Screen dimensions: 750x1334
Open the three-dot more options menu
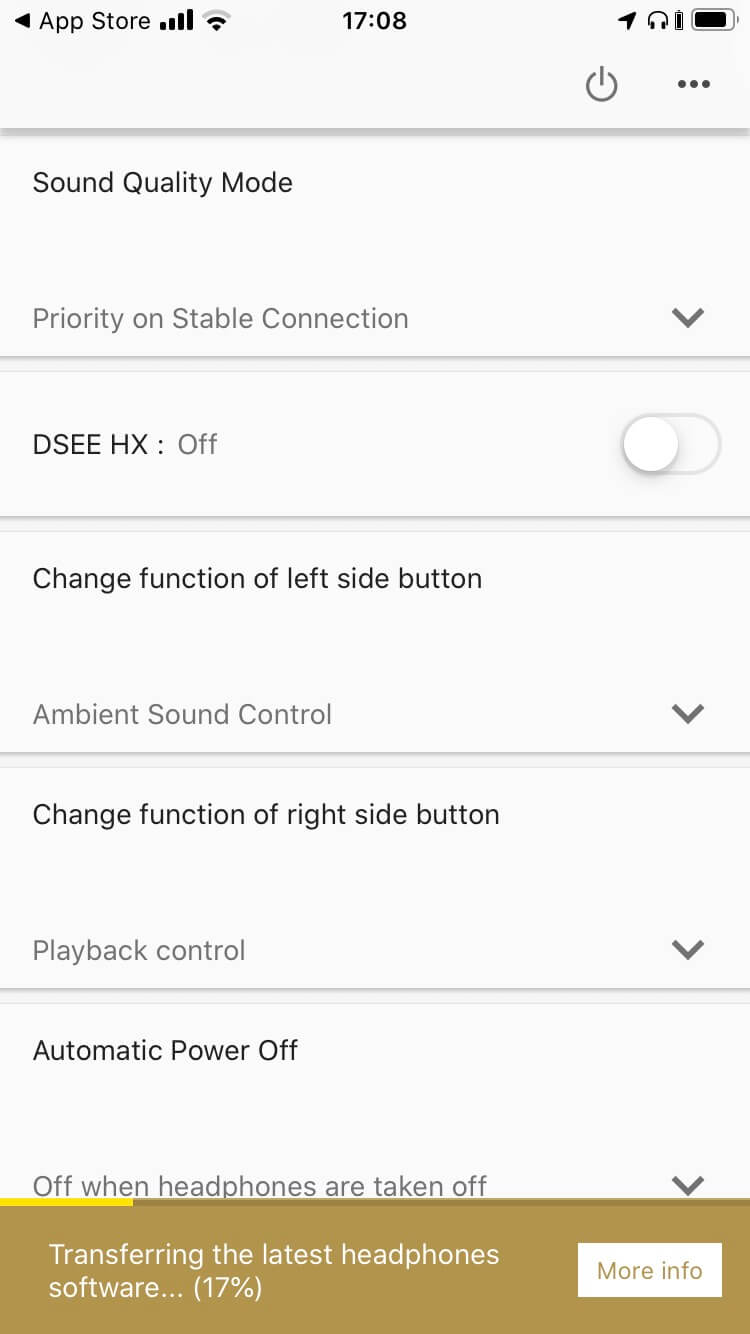pos(693,85)
